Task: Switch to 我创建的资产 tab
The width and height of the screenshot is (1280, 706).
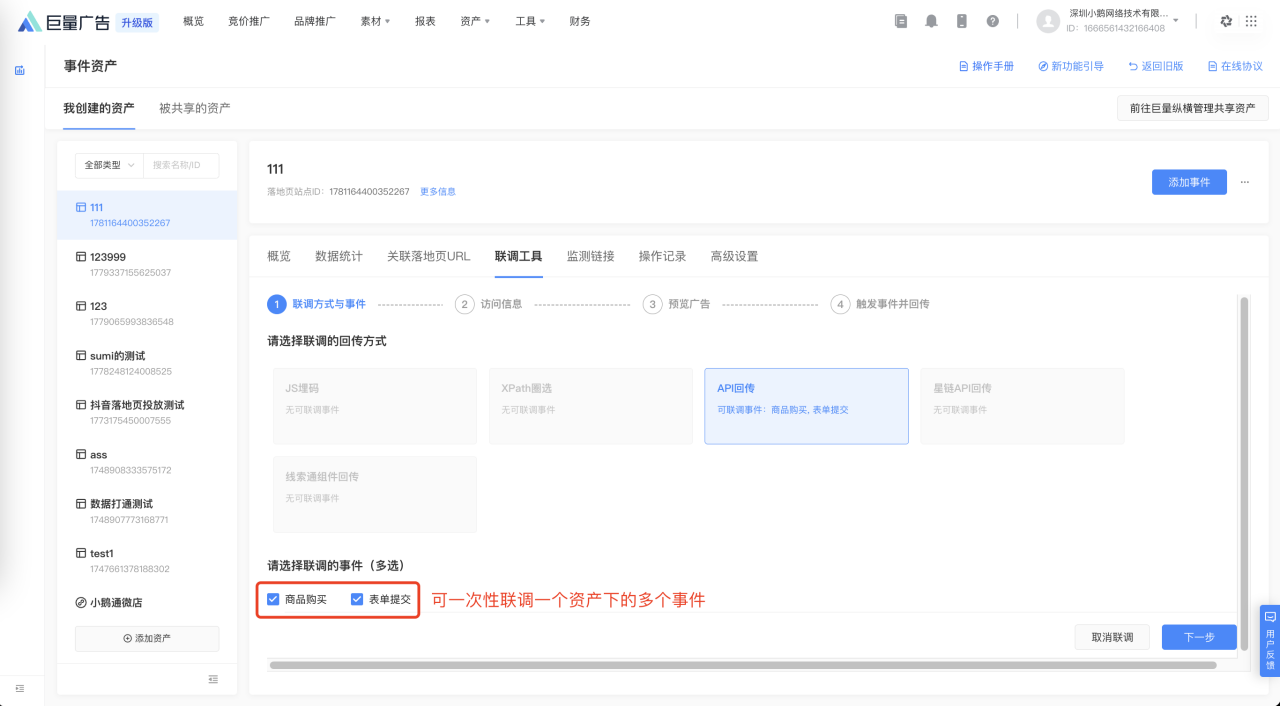Action: [x=99, y=108]
